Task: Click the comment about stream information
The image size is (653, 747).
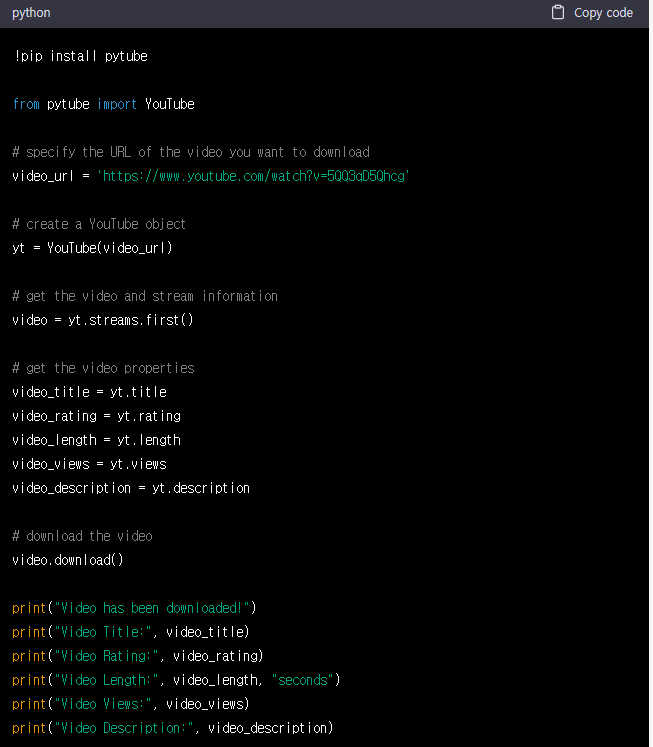Action: pyautogui.click(x=145, y=296)
